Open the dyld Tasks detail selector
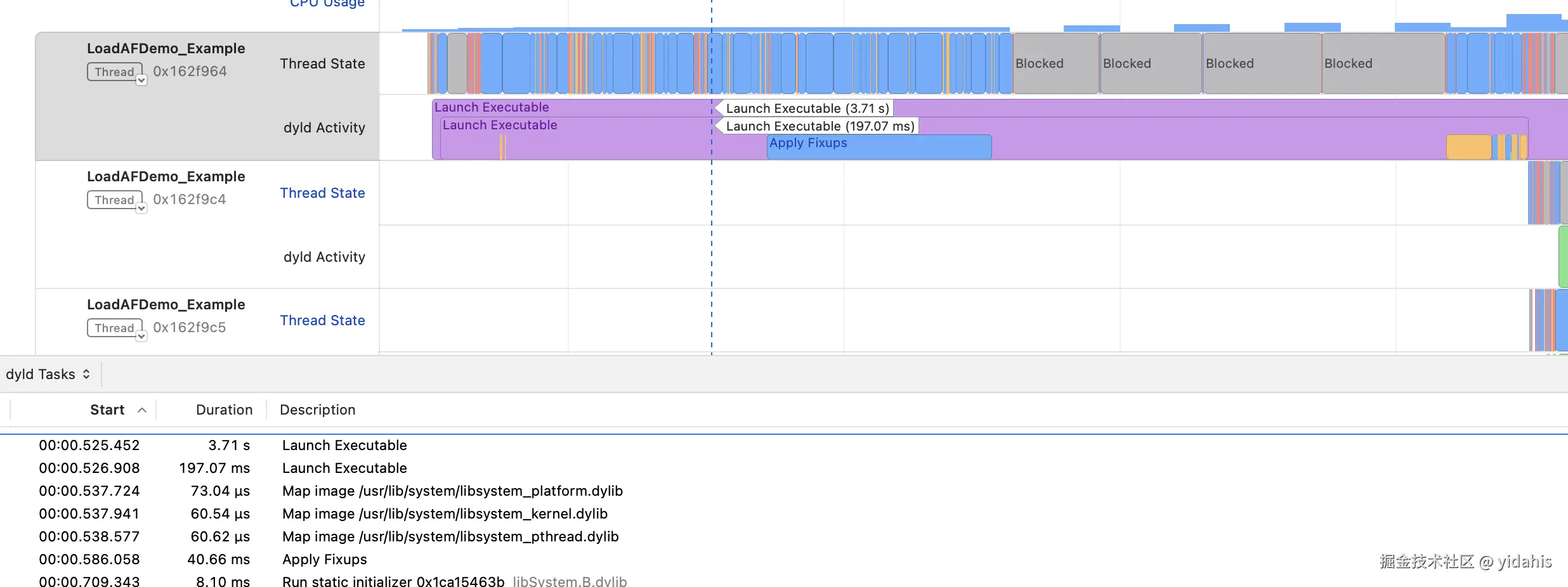The image size is (1568, 587). (48, 375)
